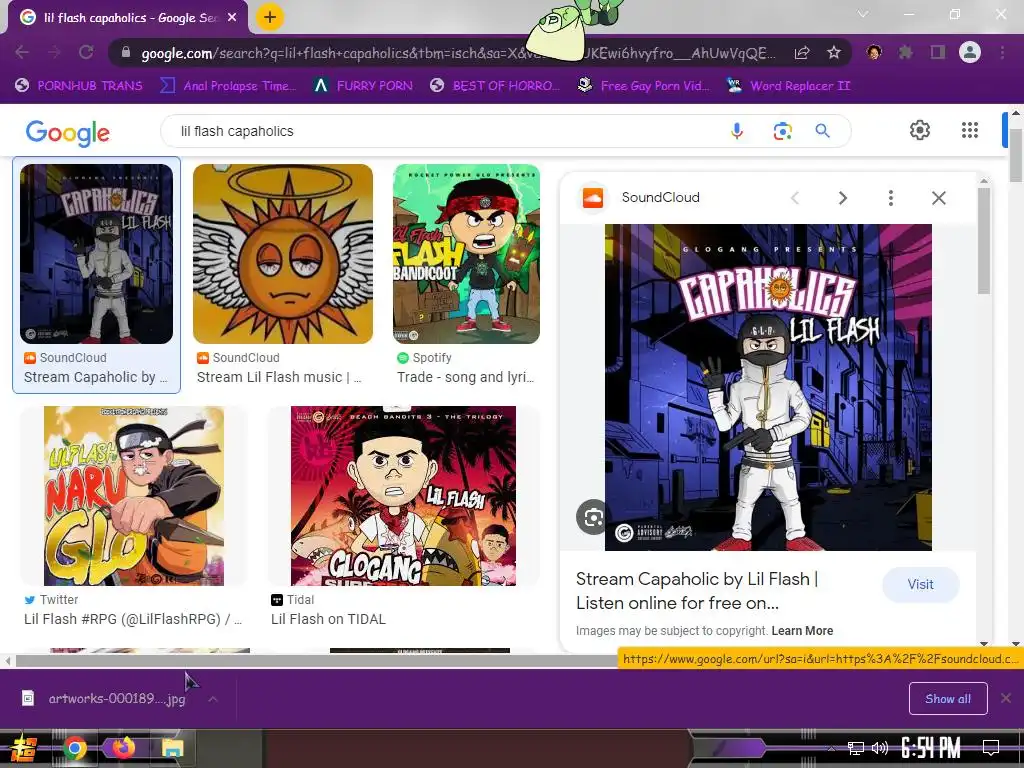Viewport: 1024px width, 768px height.
Task: Submit search with the magnifier icon
Action: click(x=823, y=131)
